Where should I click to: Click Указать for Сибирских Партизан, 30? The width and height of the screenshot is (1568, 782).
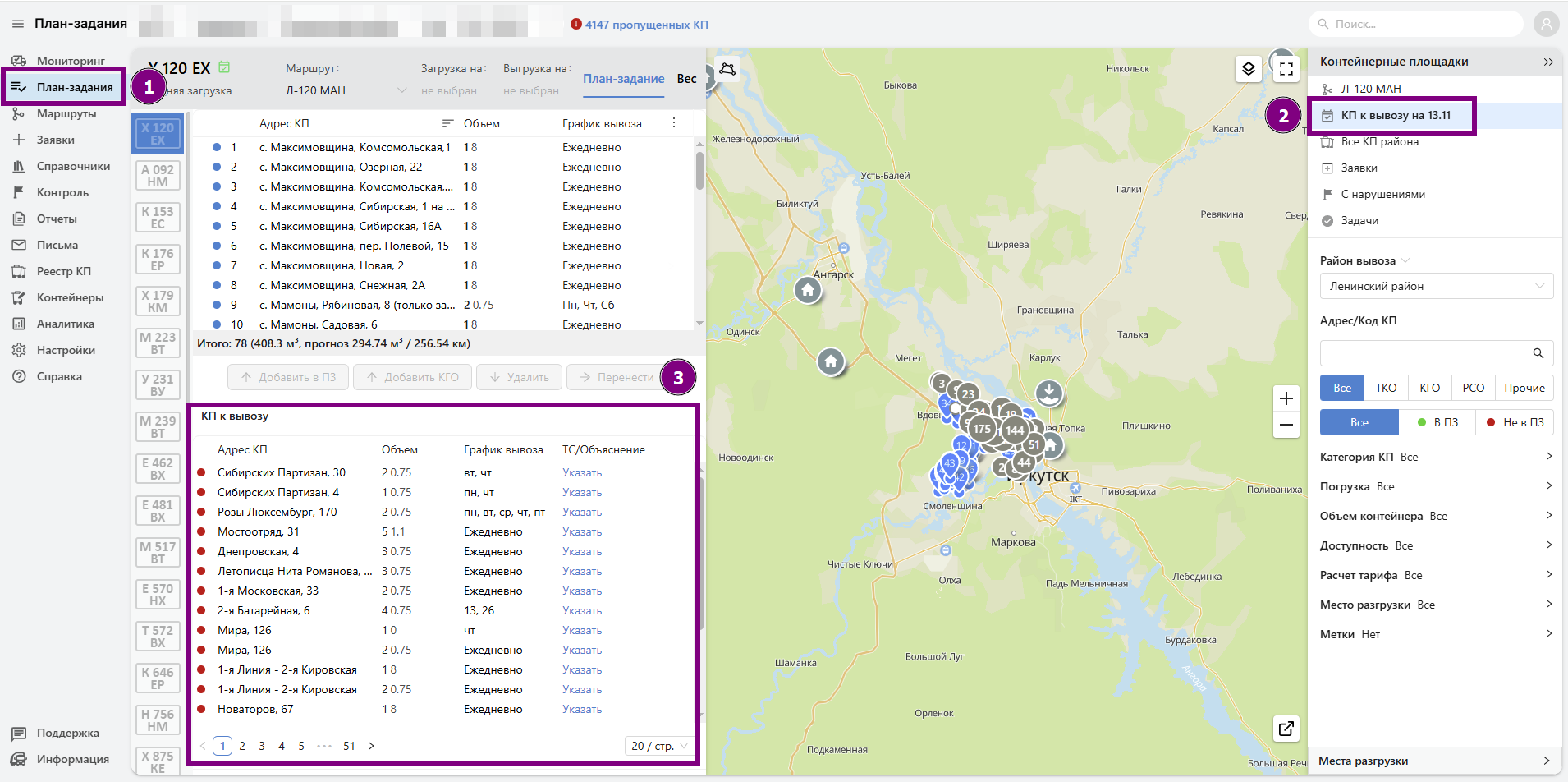tap(582, 472)
